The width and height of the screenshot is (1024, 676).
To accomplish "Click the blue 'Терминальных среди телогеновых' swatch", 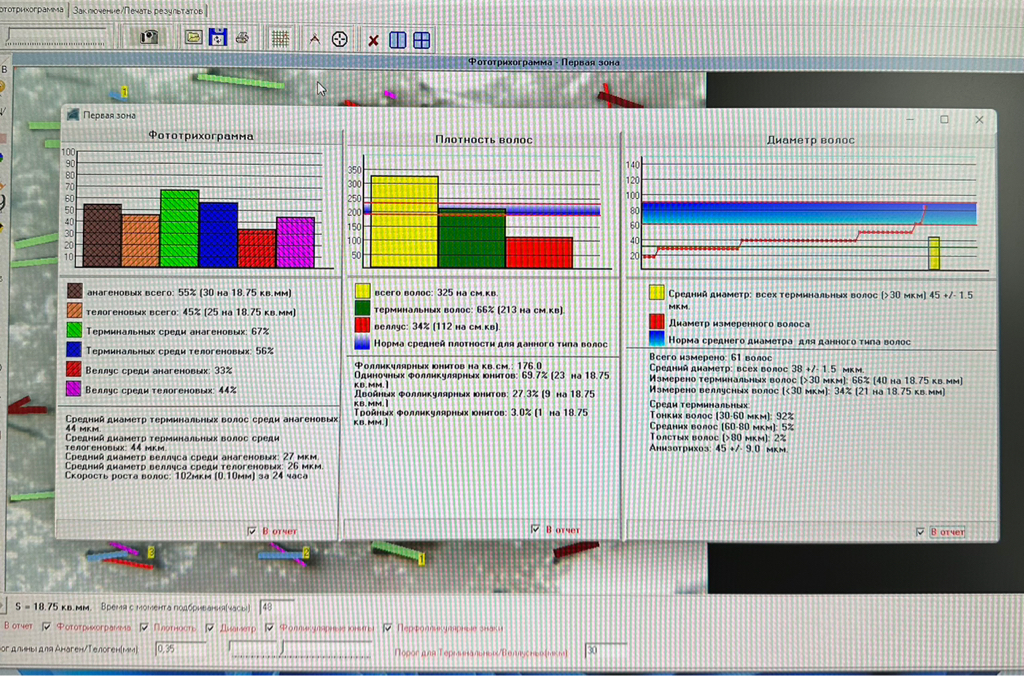I will (74, 349).
